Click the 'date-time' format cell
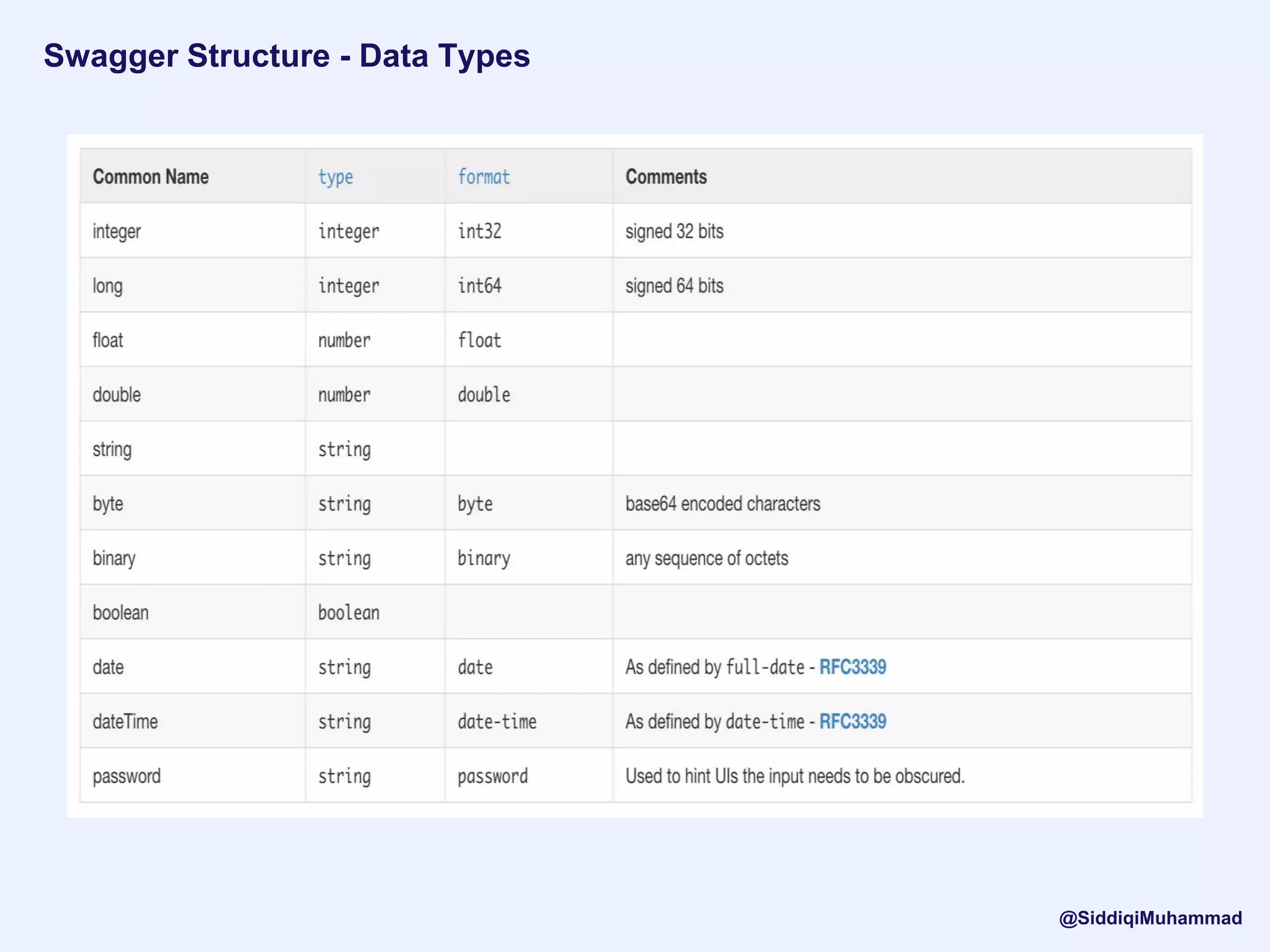This screenshot has width=1270, height=952. (x=497, y=721)
